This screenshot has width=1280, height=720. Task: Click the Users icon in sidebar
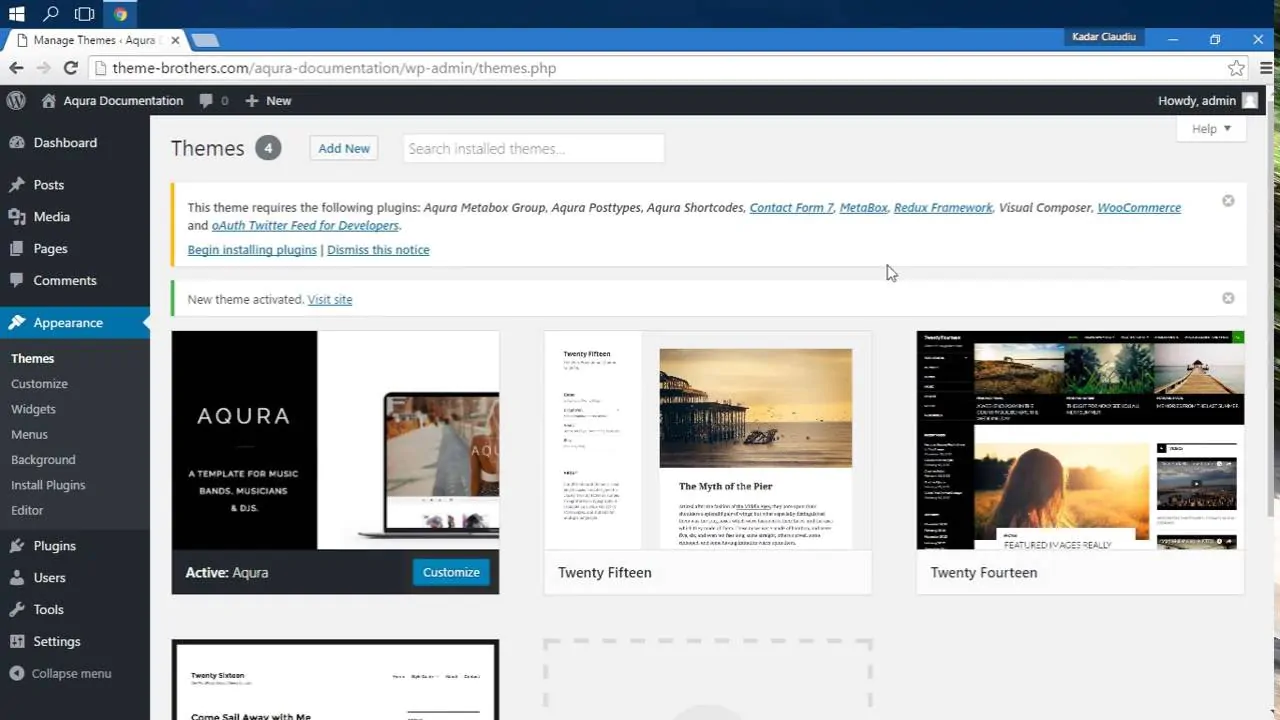click(17, 578)
